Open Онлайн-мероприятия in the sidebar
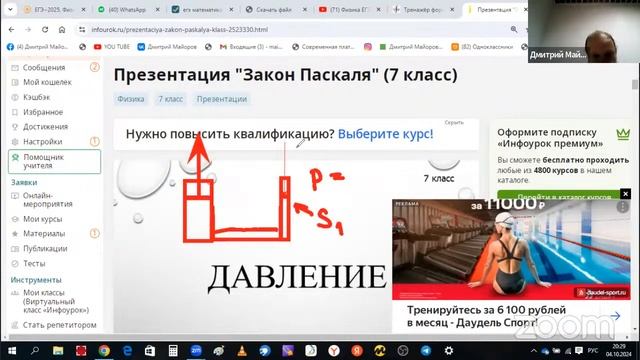 (47, 200)
